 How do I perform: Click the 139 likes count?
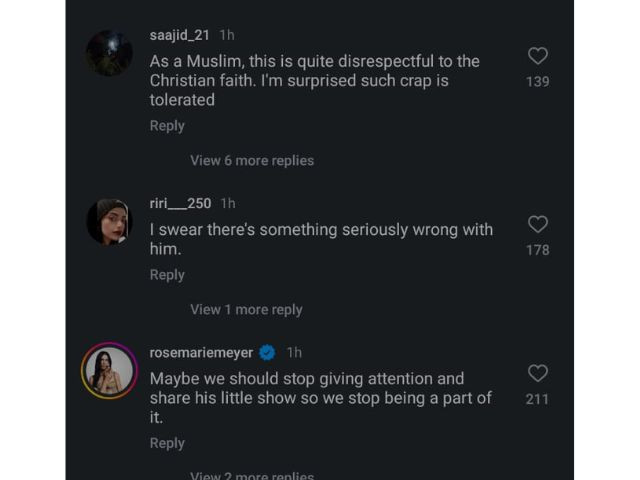[x=537, y=81]
